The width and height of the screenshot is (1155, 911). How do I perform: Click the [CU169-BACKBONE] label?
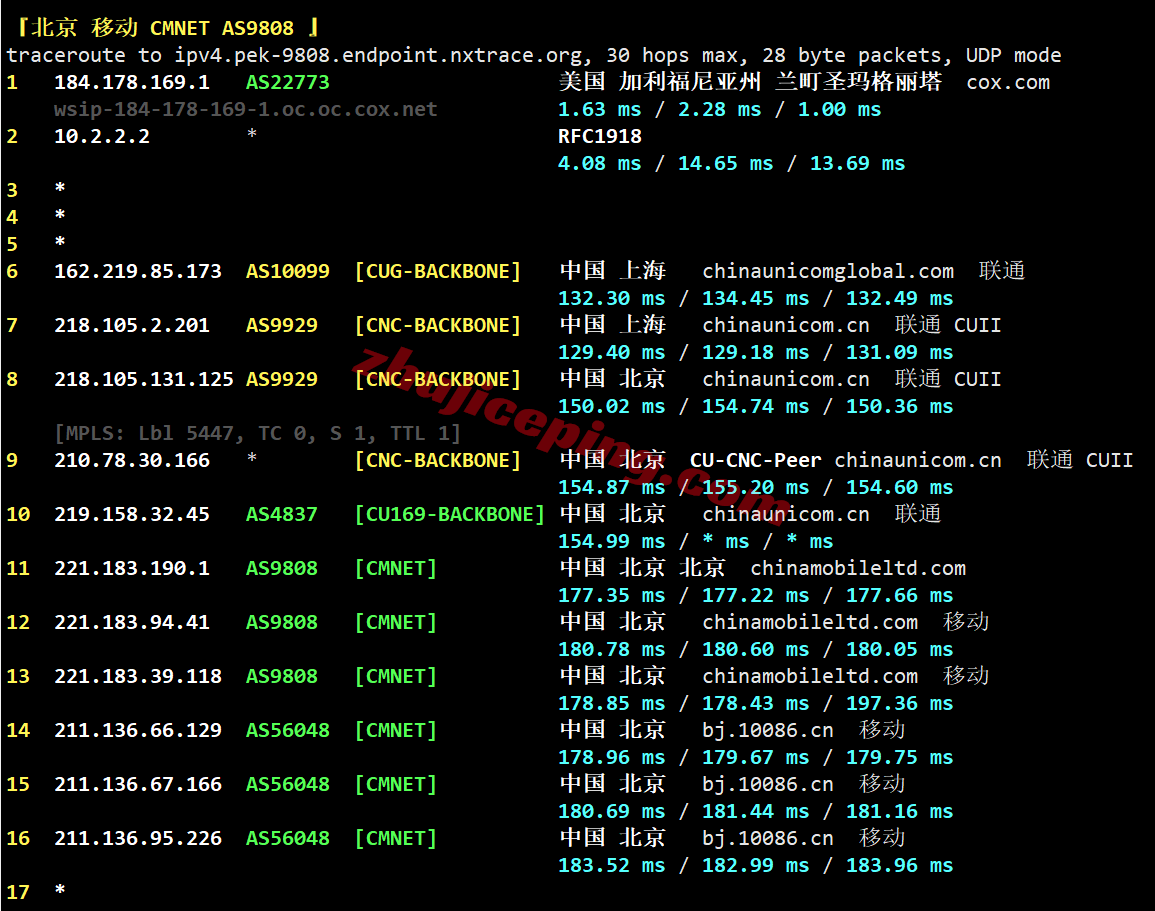click(x=449, y=514)
